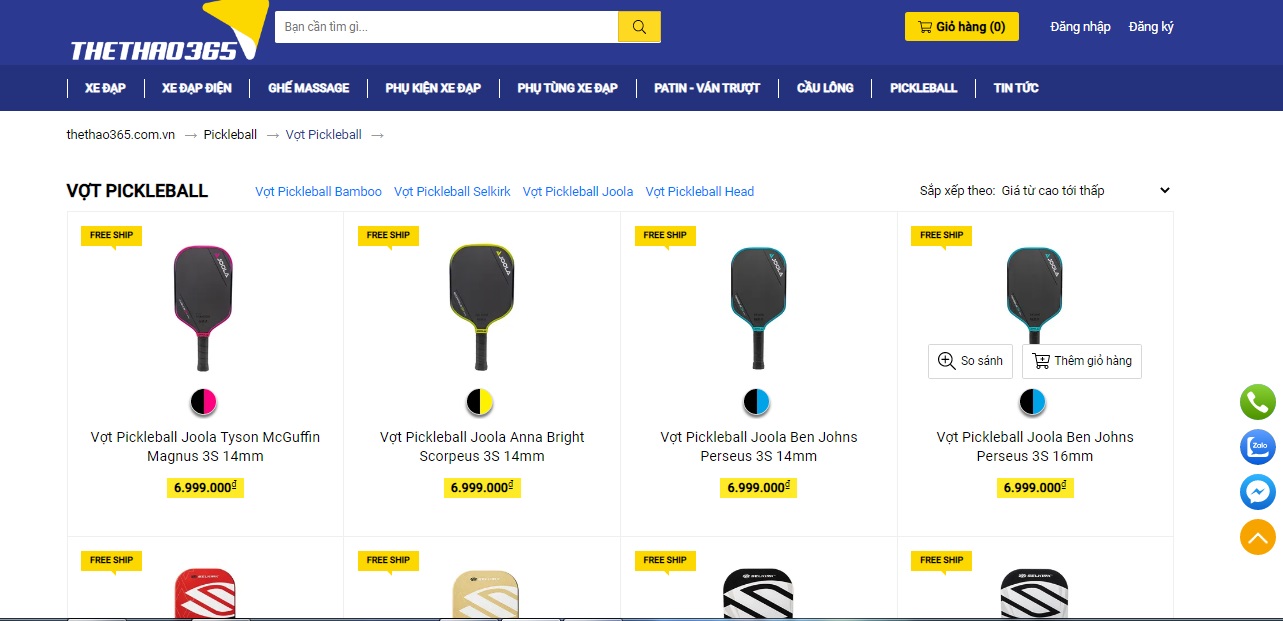This screenshot has height=621, width=1283.
Task: Click the orange back-to-top arrow
Action: click(x=1258, y=537)
